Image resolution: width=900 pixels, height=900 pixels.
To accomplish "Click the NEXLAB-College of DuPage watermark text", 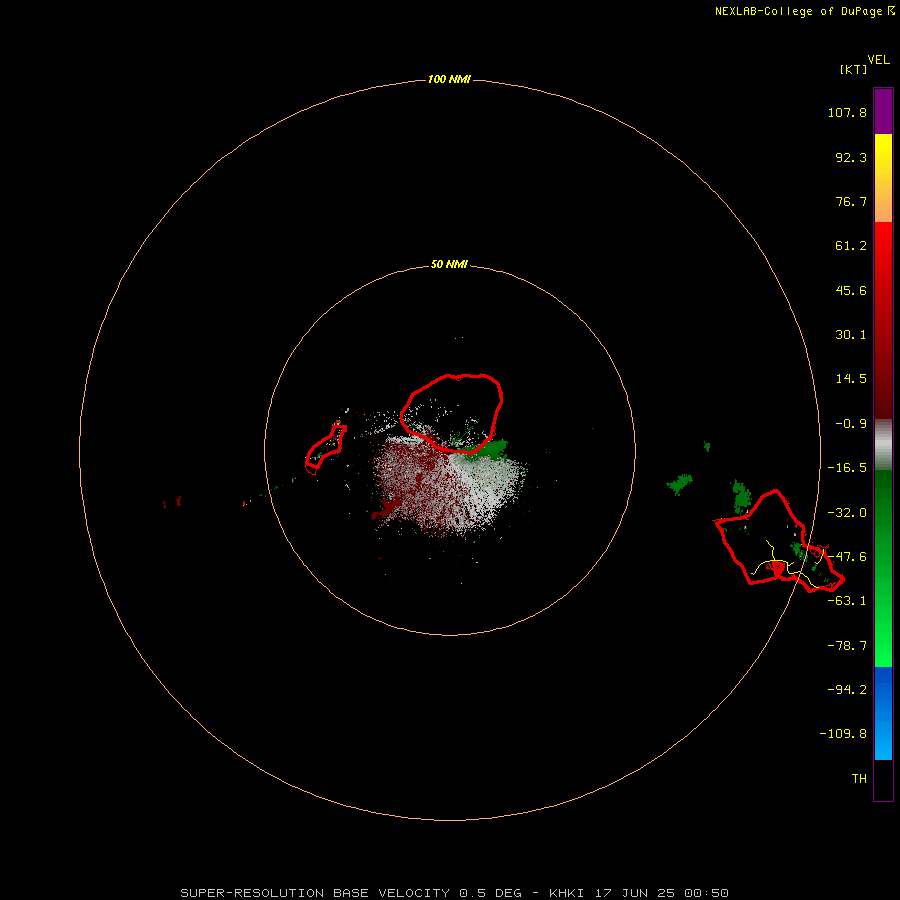I will click(804, 11).
